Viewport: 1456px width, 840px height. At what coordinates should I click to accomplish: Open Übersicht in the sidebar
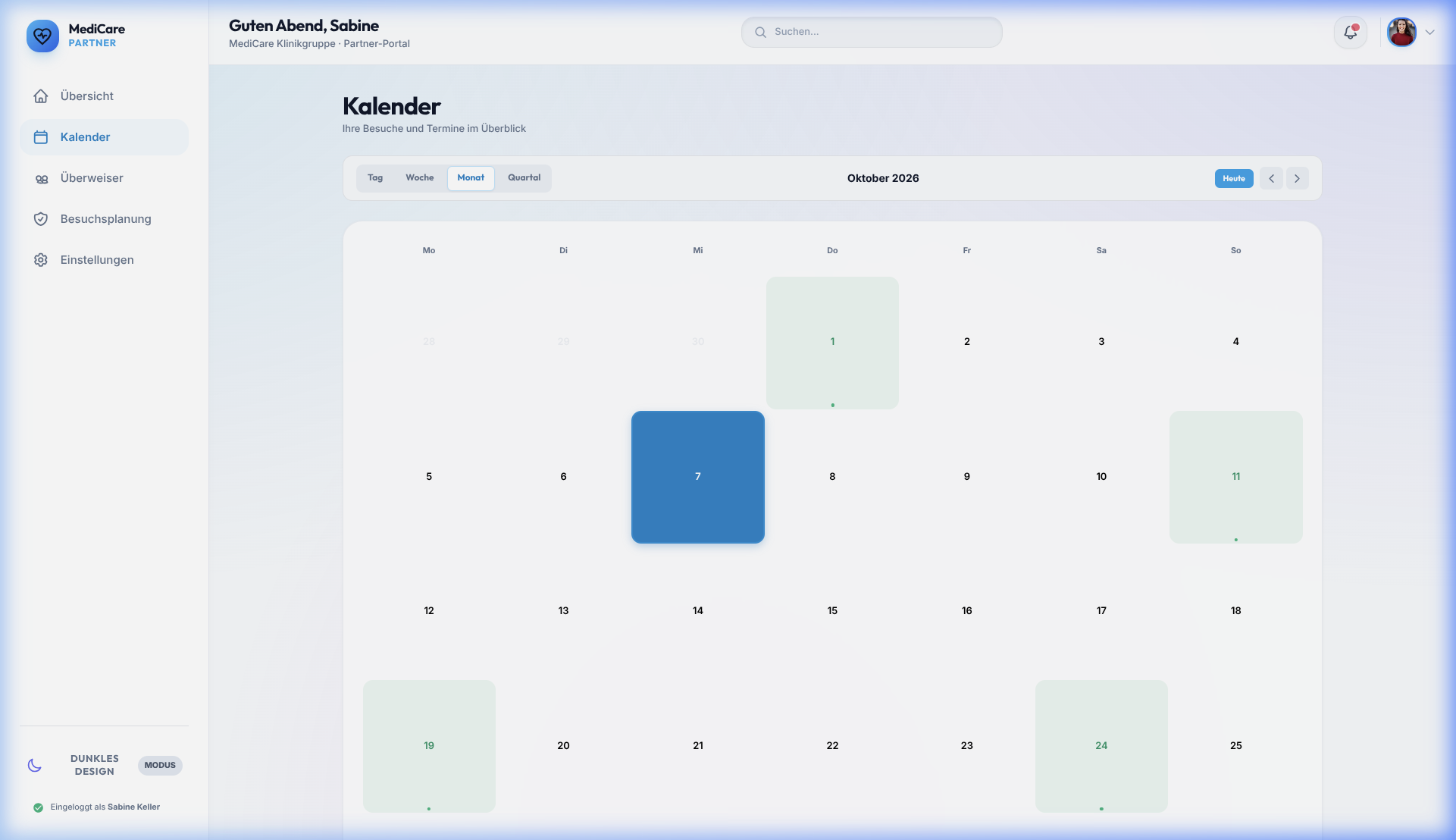pyautogui.click(x=104, y=96)
